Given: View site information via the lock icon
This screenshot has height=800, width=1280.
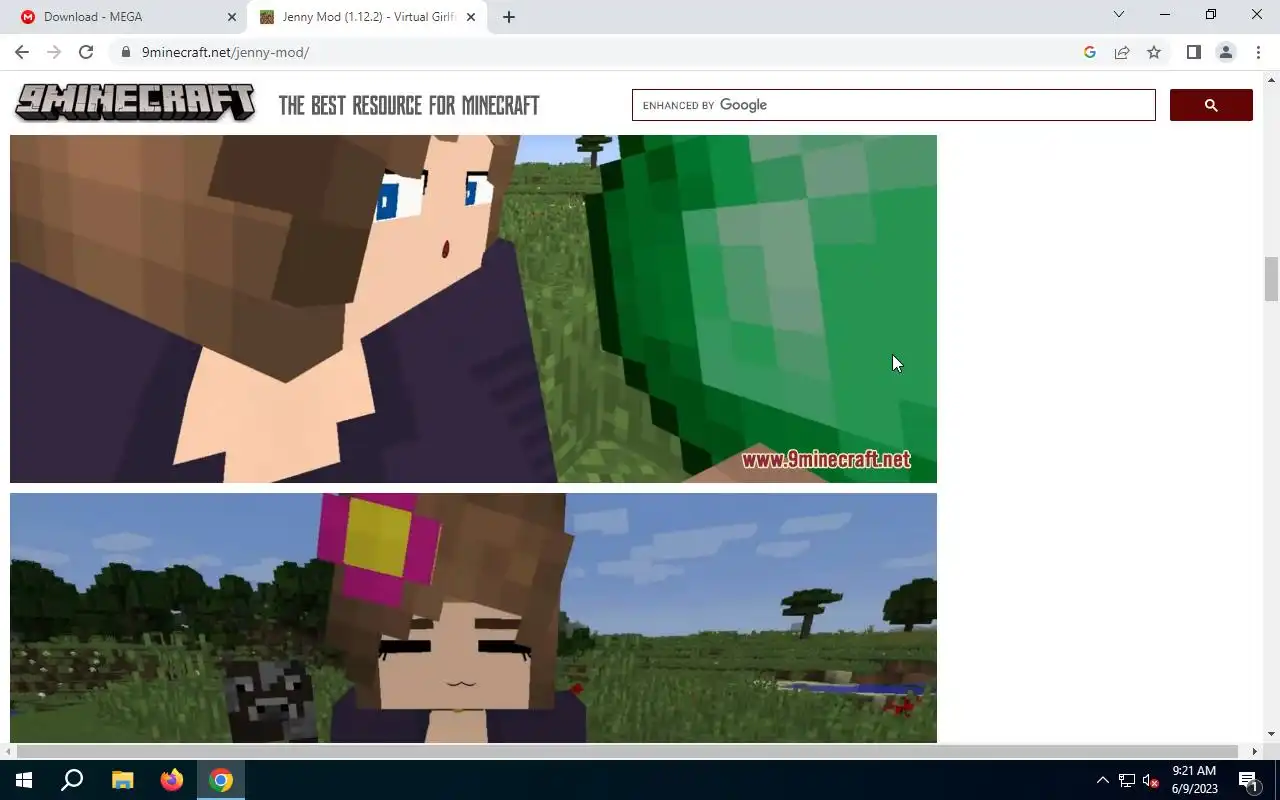Looking at the screenshot, I should coord(126,52).
